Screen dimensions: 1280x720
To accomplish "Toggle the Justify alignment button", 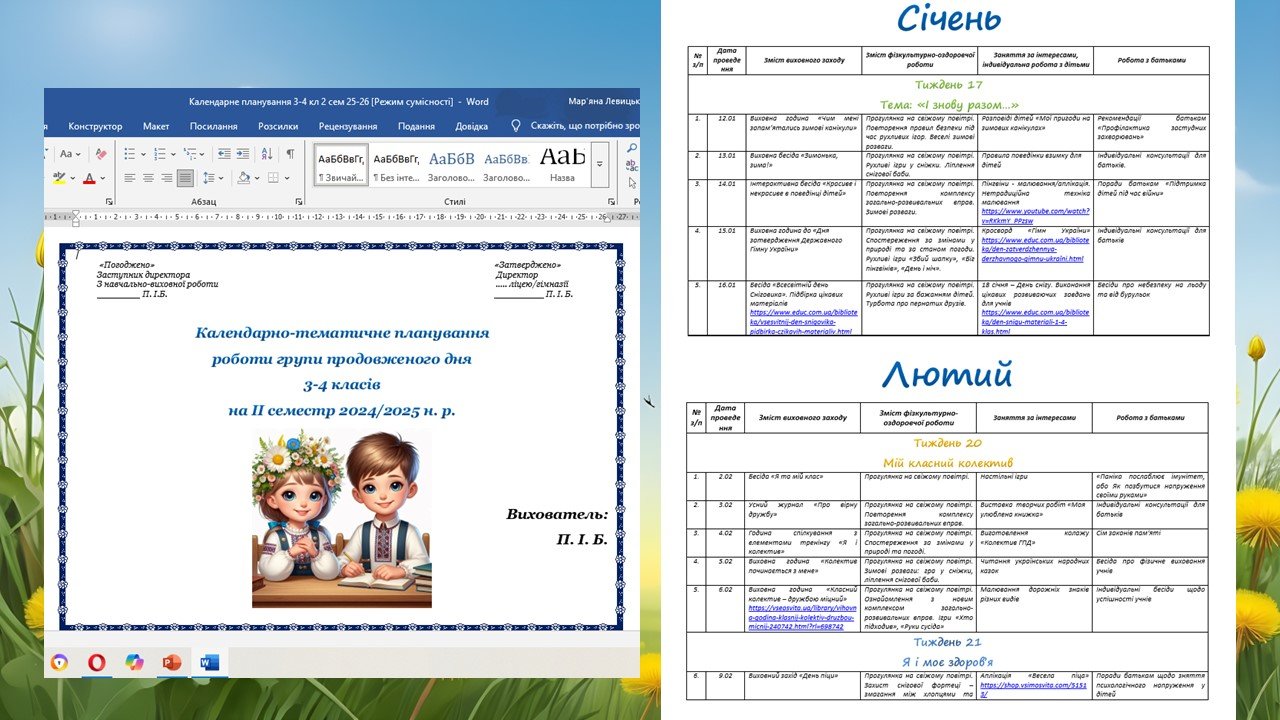I will point(185,178).
